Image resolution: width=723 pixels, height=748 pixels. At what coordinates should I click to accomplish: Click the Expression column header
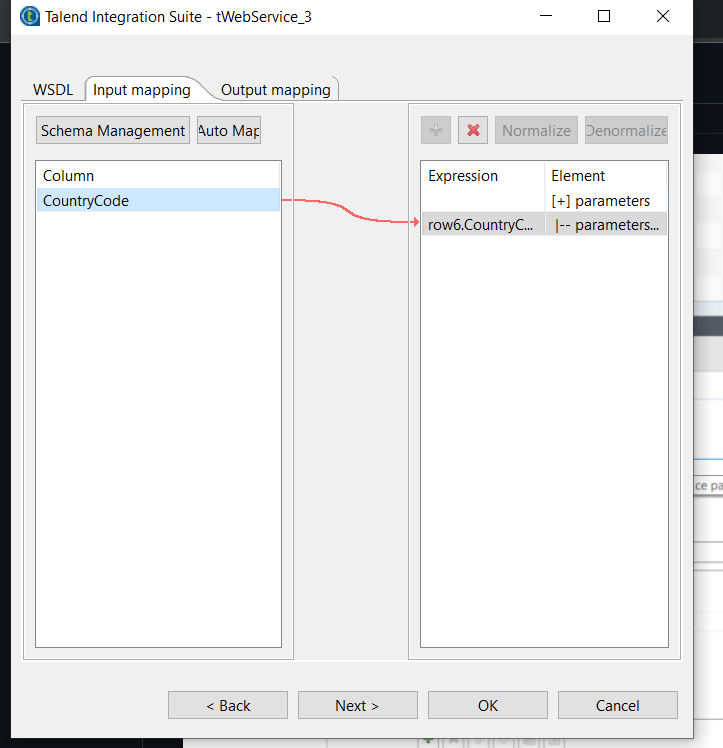click(x=483, y=176)
